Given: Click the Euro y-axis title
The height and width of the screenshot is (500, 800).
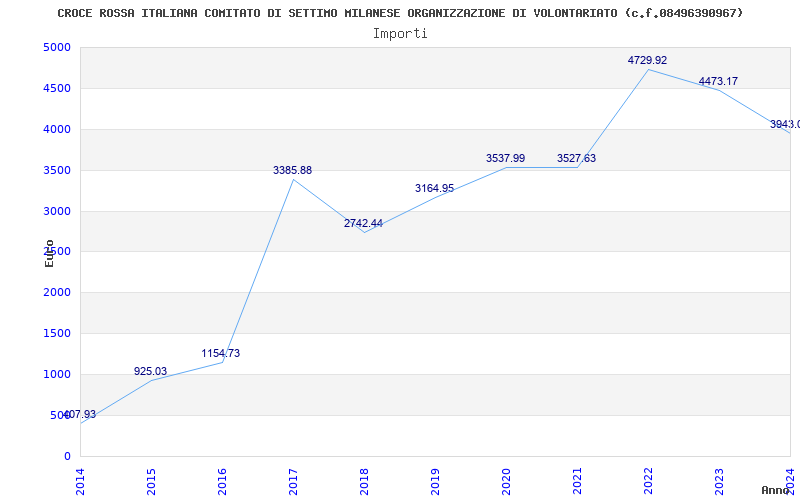Looking at the screenshot, I should [x=49, y=253].
